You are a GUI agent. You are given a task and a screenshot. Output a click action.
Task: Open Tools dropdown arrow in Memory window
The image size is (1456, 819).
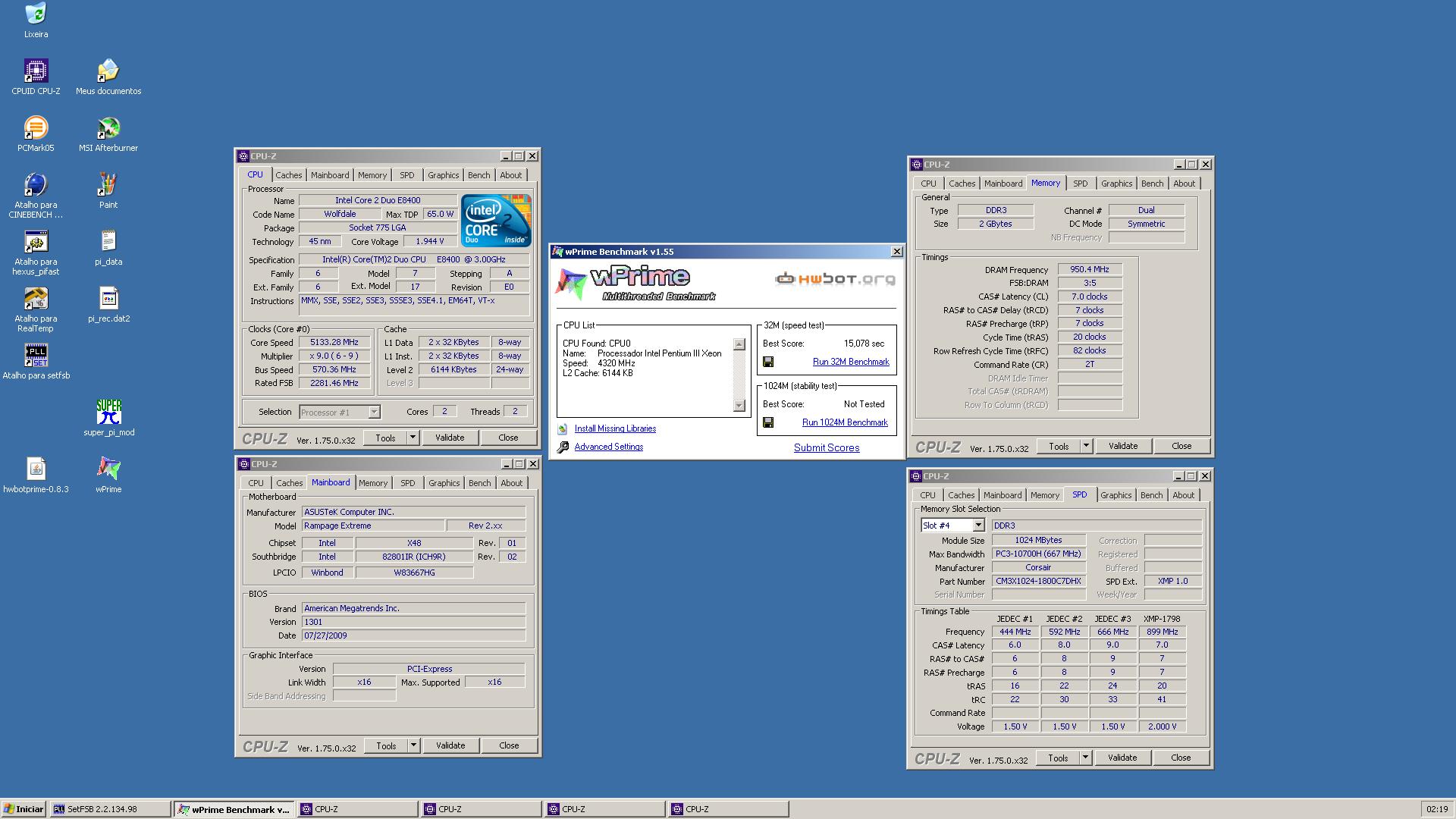point(1086,446)
